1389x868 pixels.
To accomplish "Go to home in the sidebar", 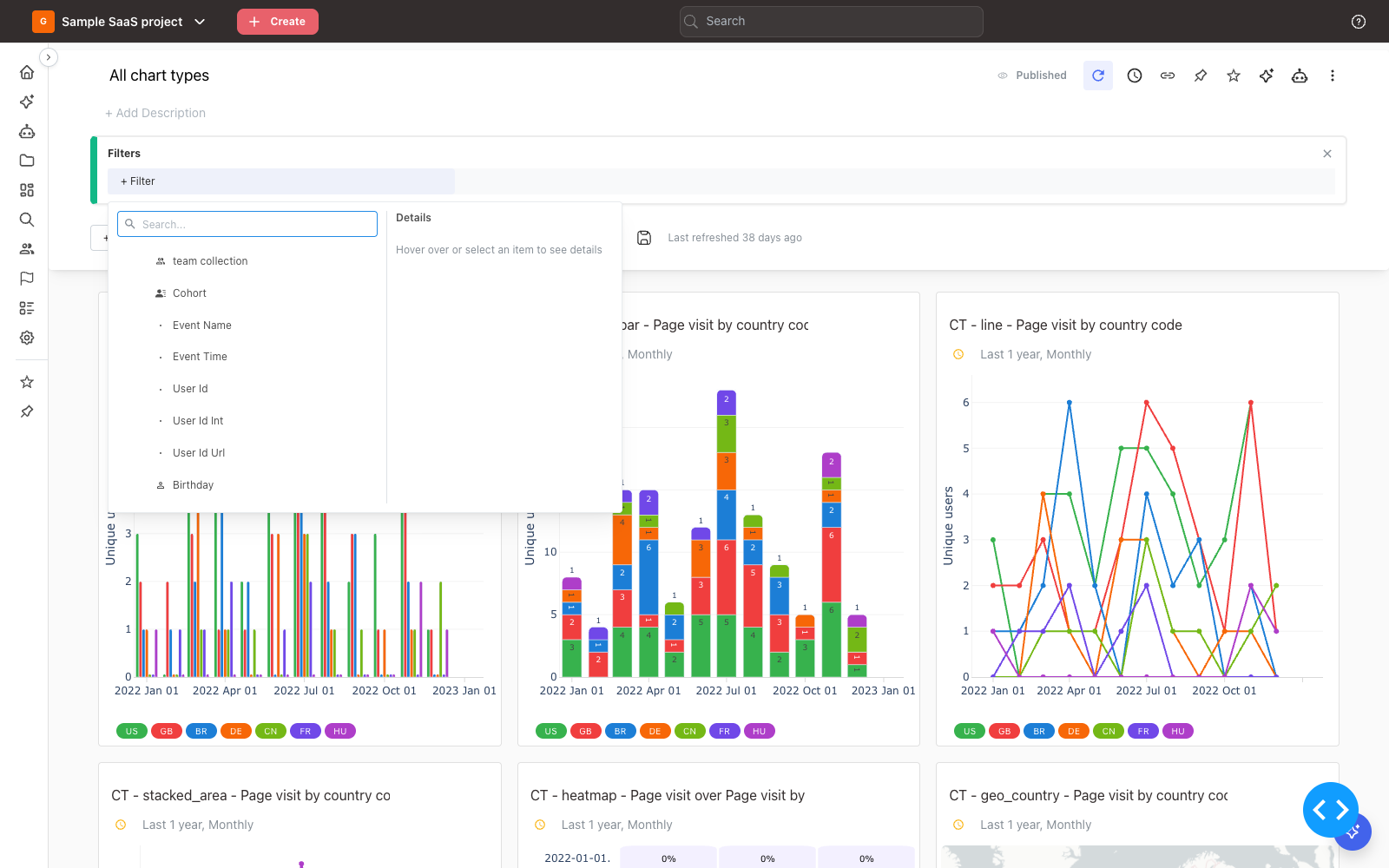I will point(27,72).
